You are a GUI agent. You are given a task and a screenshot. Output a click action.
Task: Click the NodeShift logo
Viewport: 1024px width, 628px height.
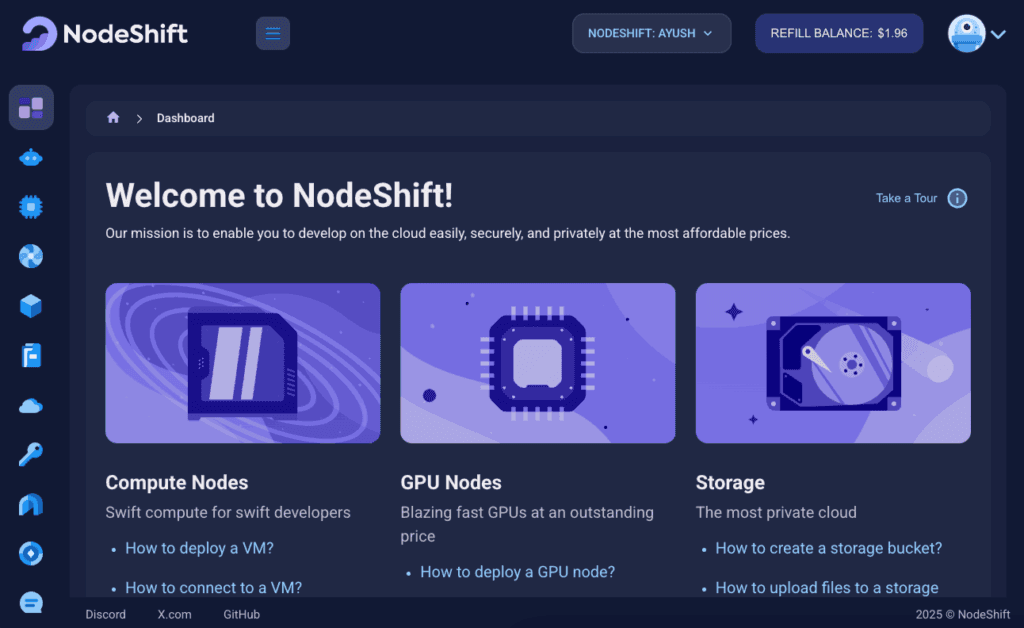104,33
